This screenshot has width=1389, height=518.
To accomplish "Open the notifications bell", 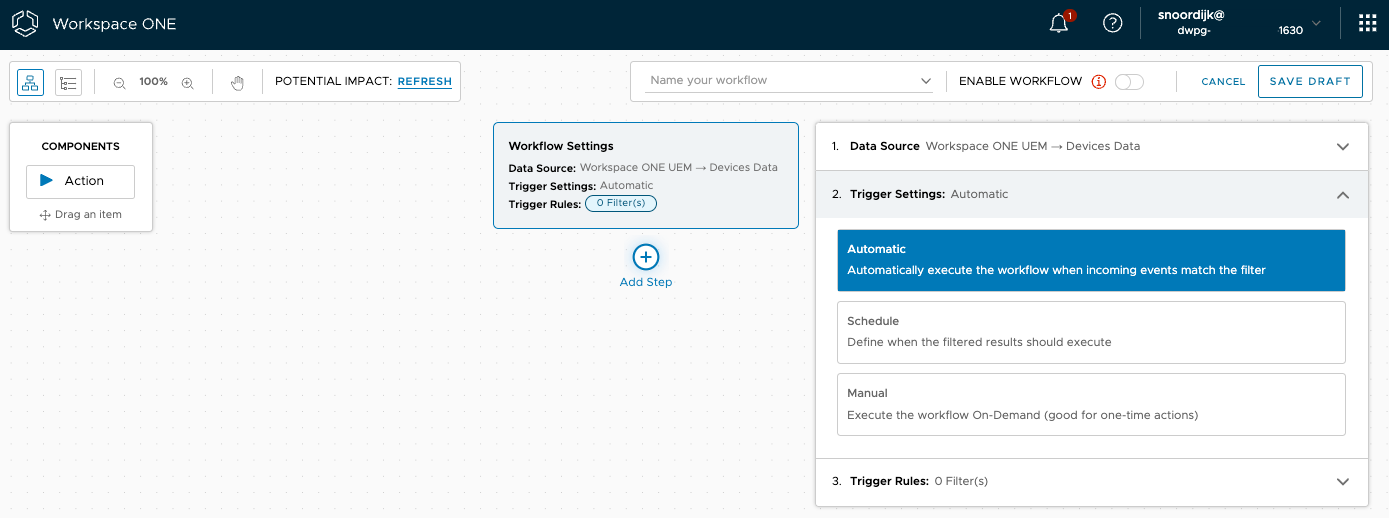I will point(1059,24).
